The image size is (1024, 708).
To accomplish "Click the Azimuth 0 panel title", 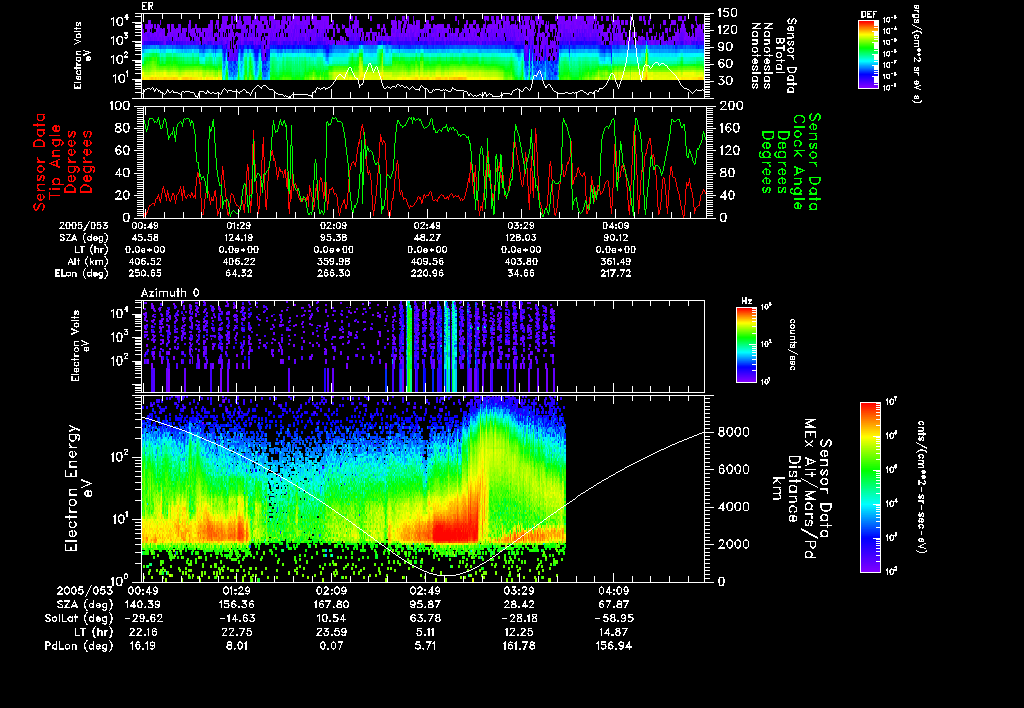I will [170, 293].
